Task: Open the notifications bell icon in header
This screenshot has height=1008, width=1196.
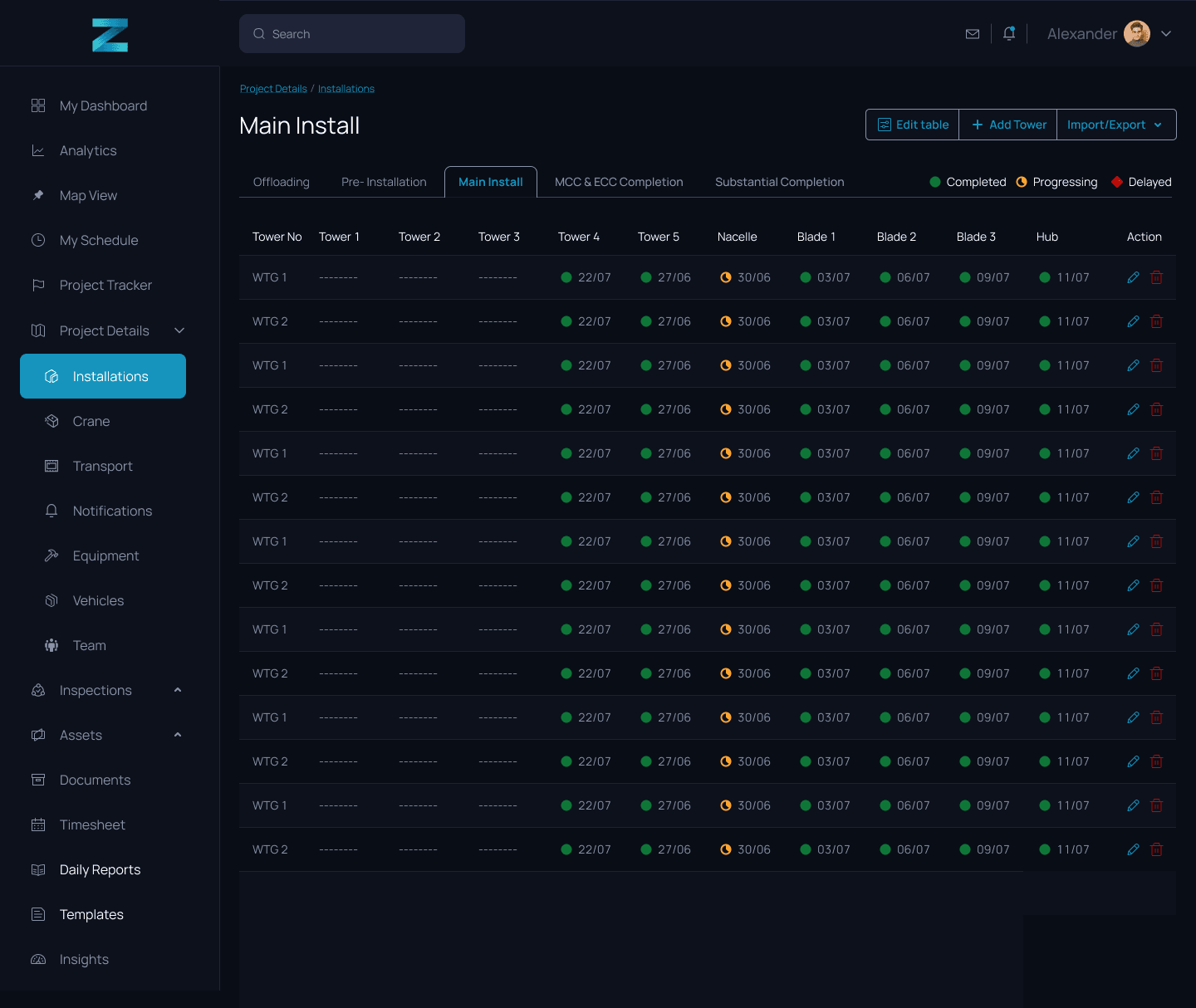Action: point(1009,33)
